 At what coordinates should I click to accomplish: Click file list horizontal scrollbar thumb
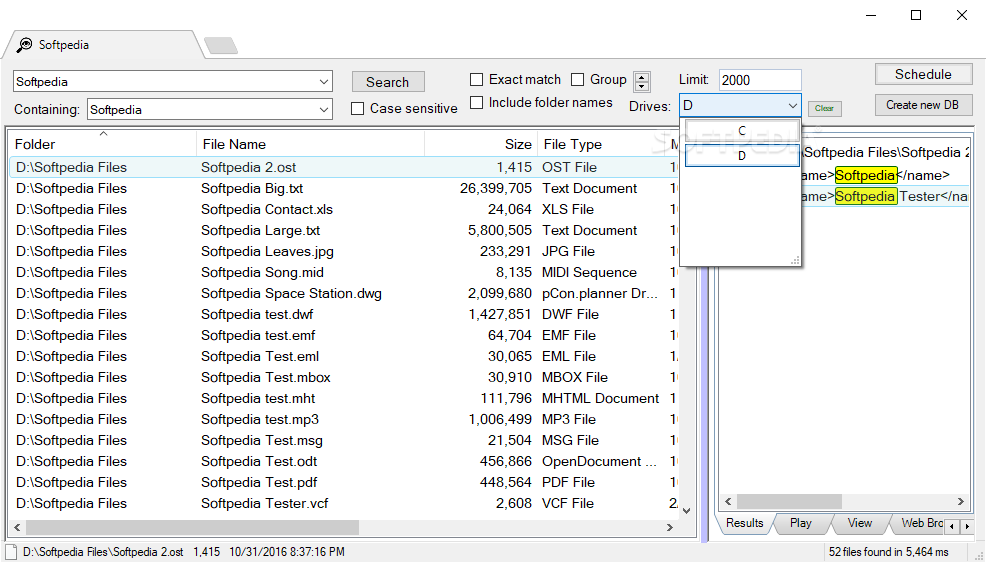pyautogui.click(x=192, y=527)
